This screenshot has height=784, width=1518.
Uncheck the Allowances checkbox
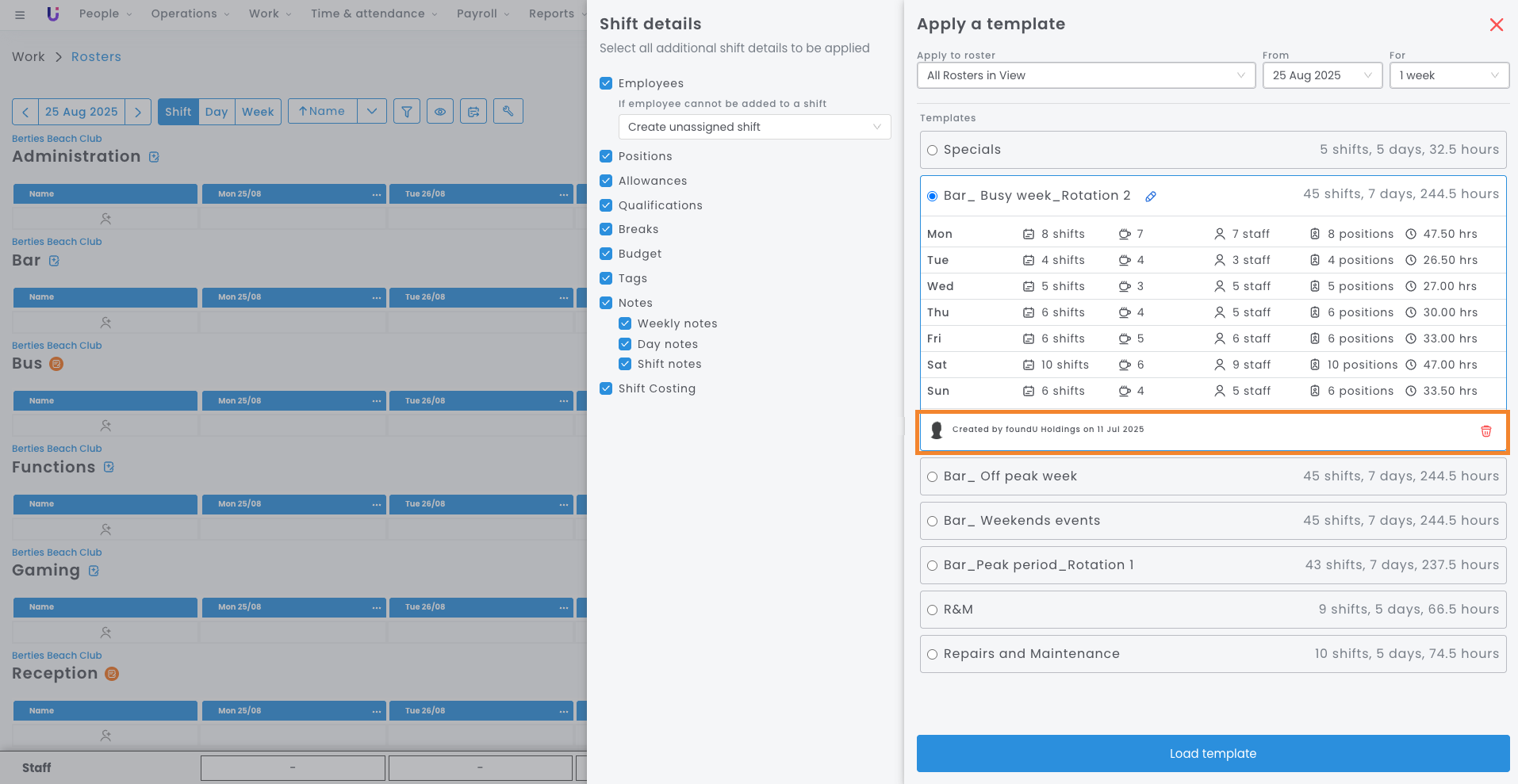[x=606, y=181]
